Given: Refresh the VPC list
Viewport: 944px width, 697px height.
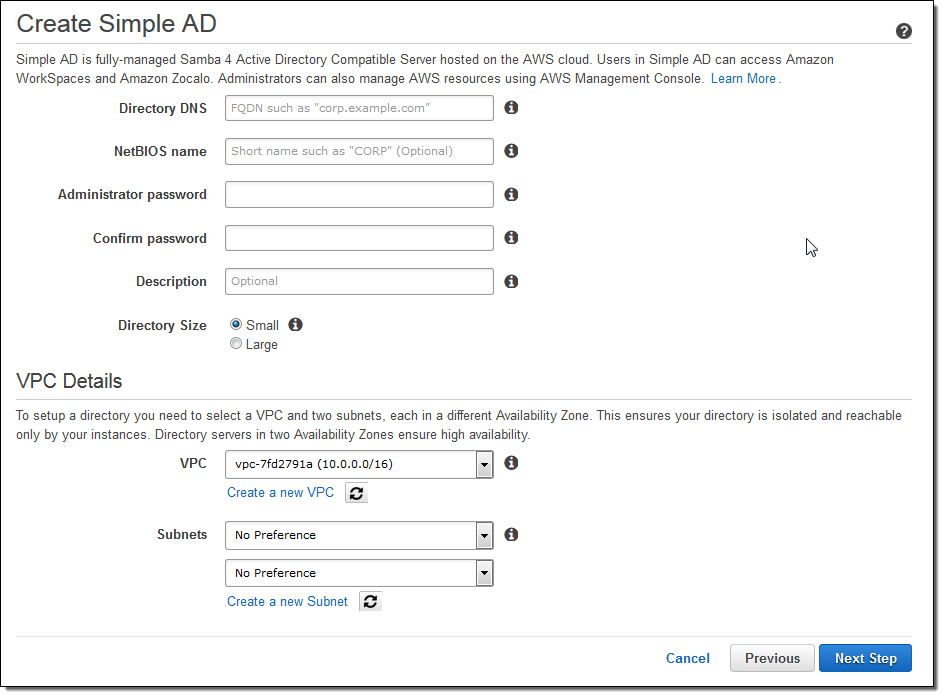Looking at the screenshot, I should click(356, 493).
